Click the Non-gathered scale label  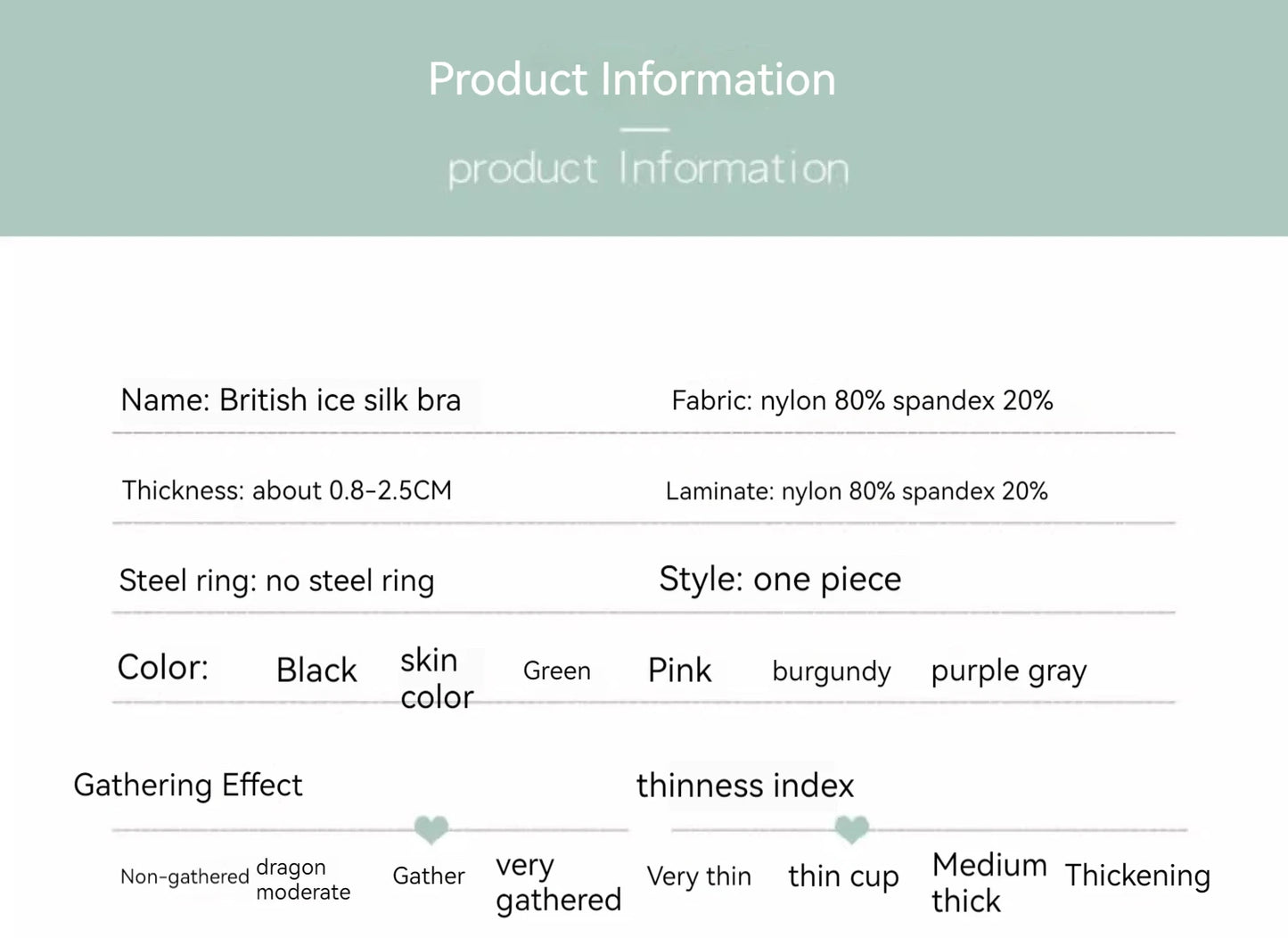click(185, 876)
